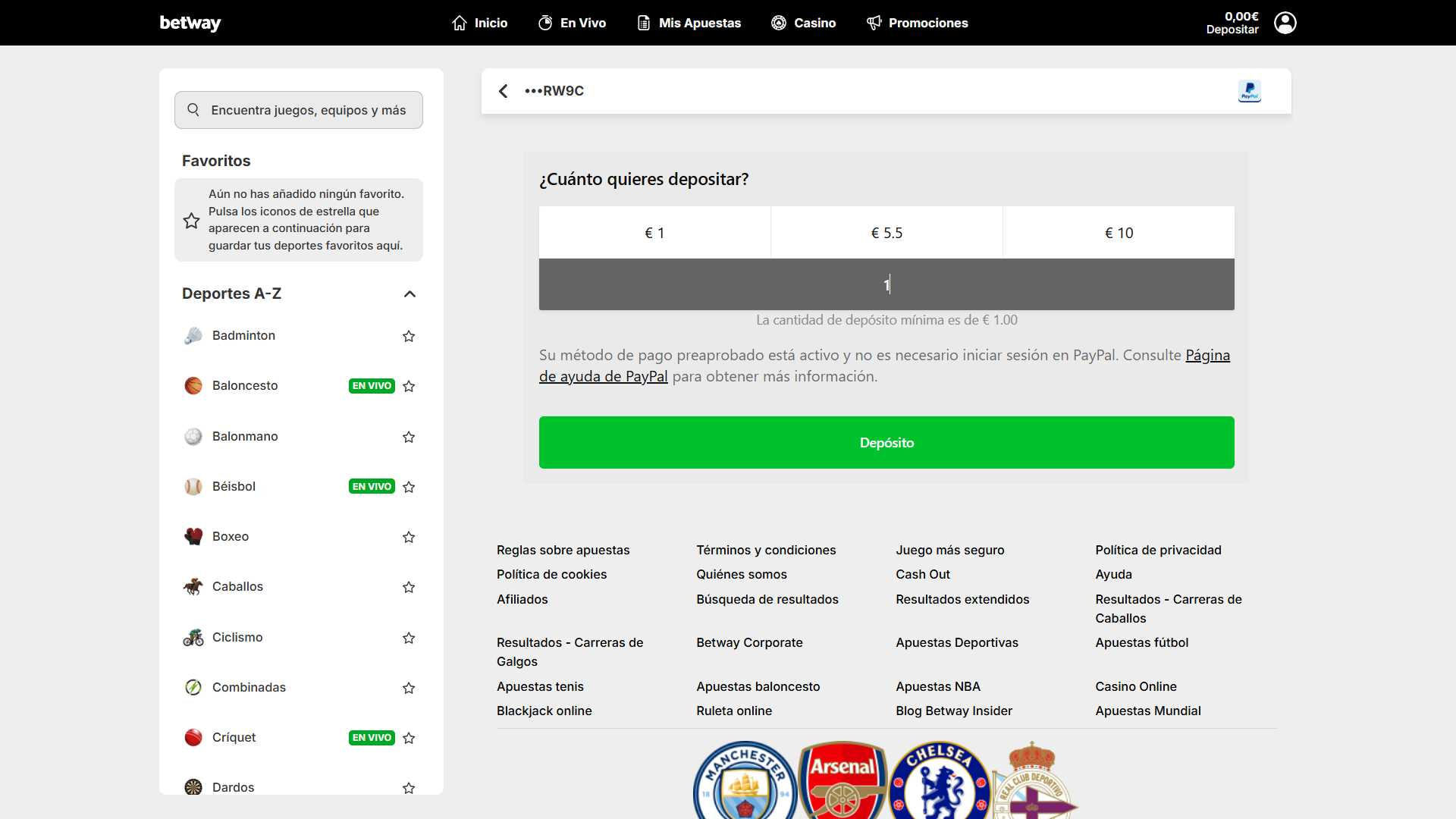
Task: Click the Boxeo gloves icon
Action: tap(193, 536)
